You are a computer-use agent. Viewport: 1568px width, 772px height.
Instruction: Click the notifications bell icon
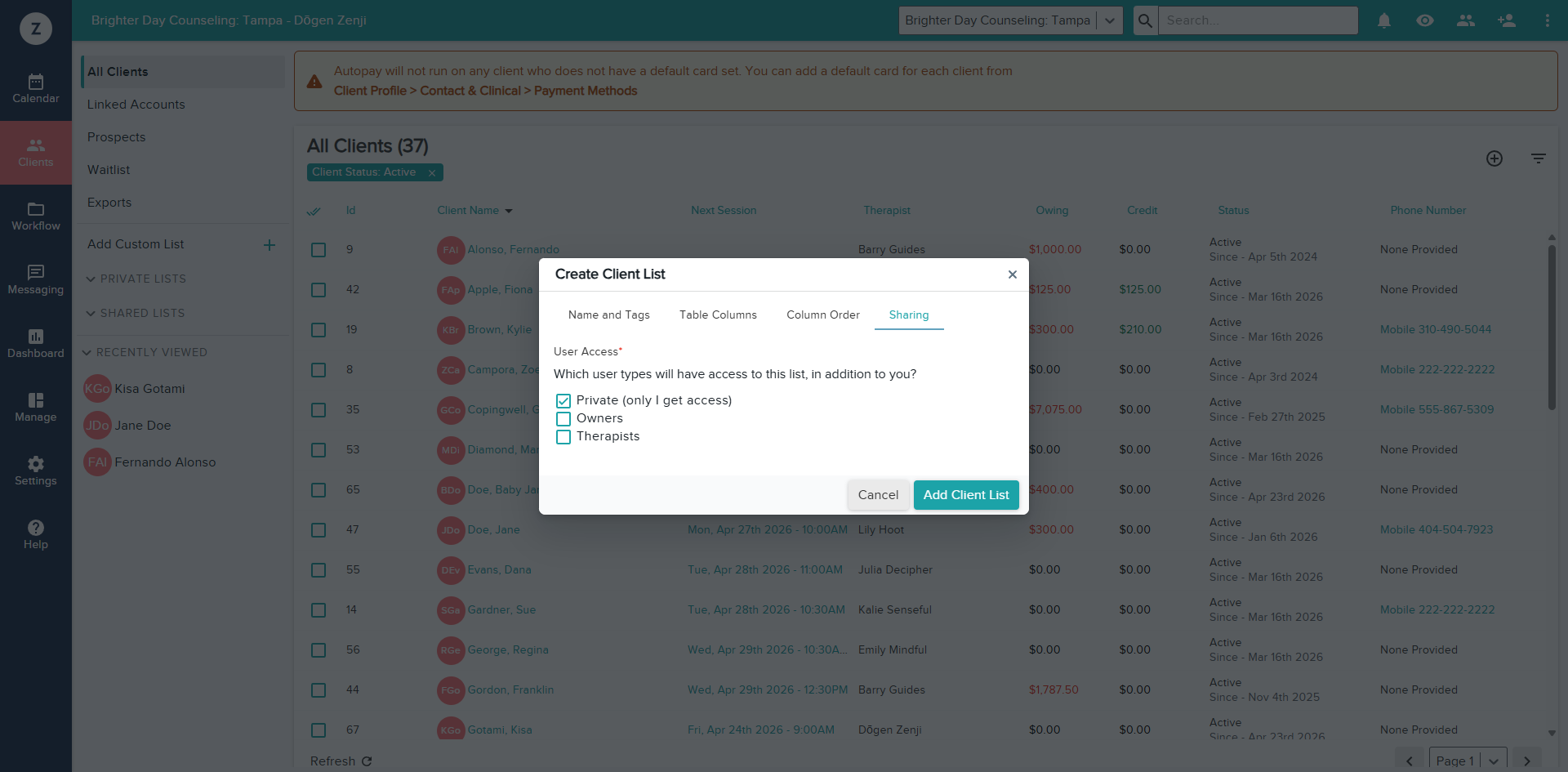coord(1384,20)
